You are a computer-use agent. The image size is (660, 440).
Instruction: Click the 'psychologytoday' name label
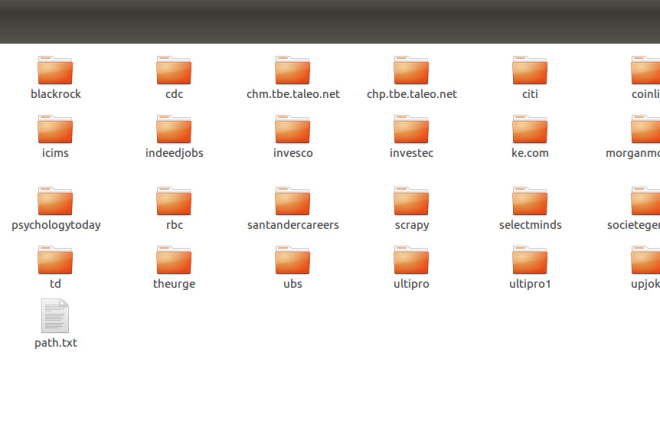(56, 225)
